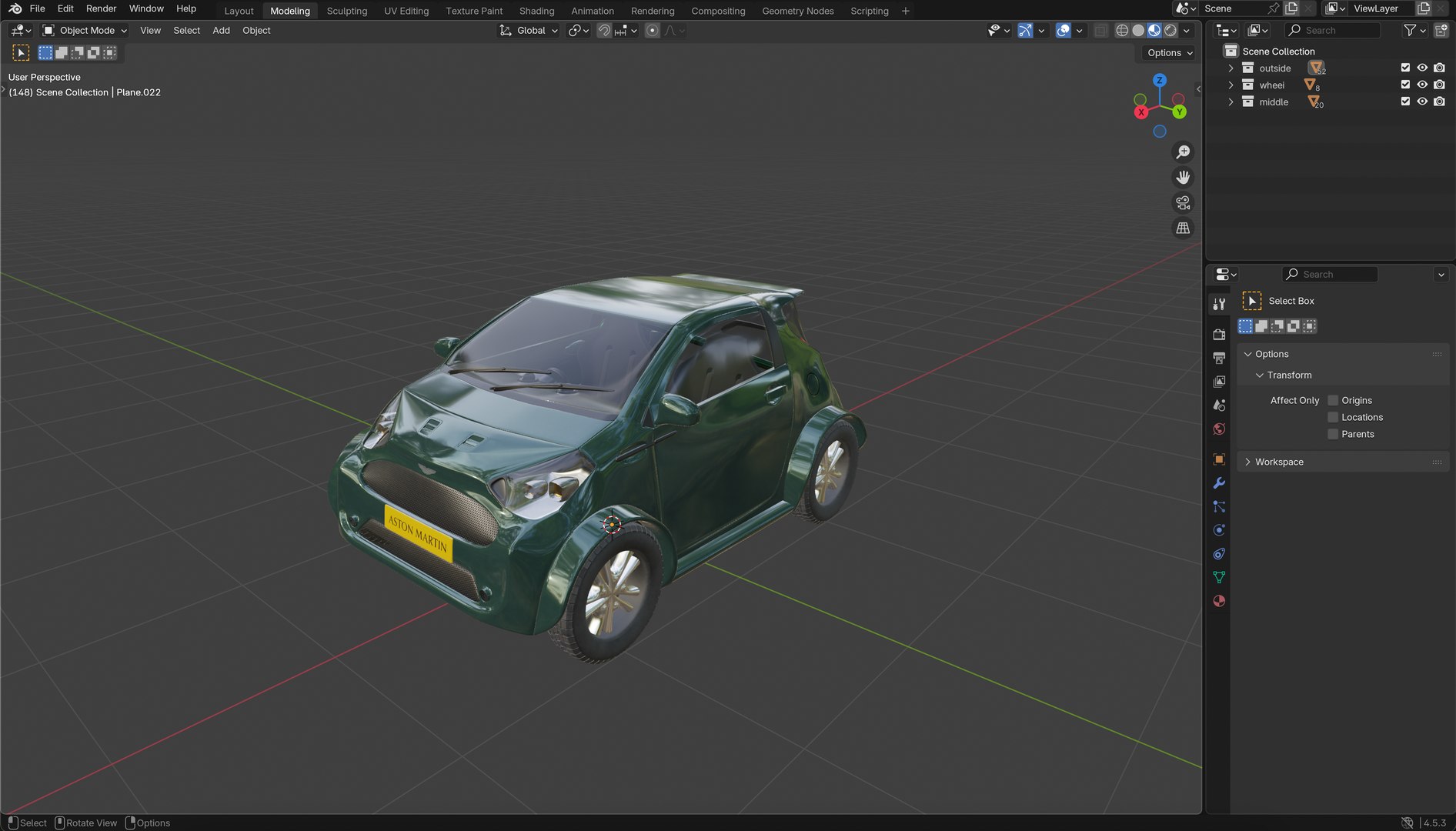Open the World properties tab
1456x831 pixels.
pyautogui.click(x=1219, y=429)
